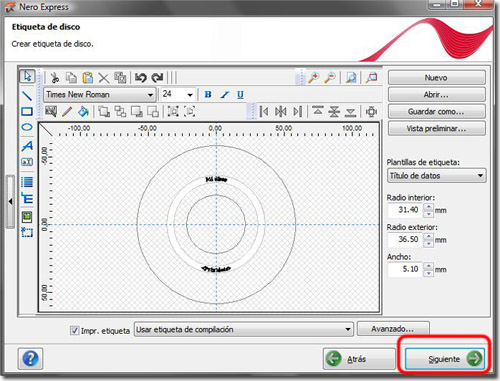Click the Radio interior 31.40 field
Screen dimensions: 500x381
pos(406,210)
